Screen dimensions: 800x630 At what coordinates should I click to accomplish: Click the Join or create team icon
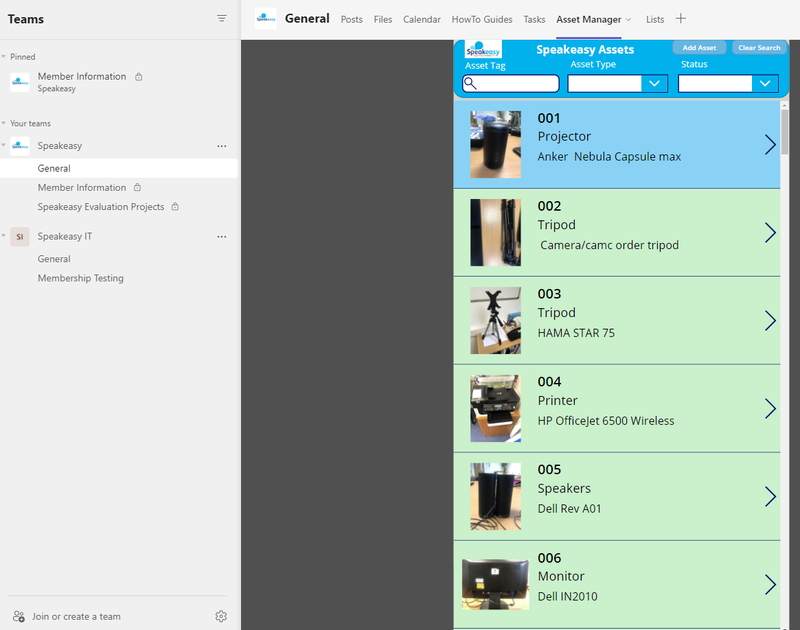point(19,616)
